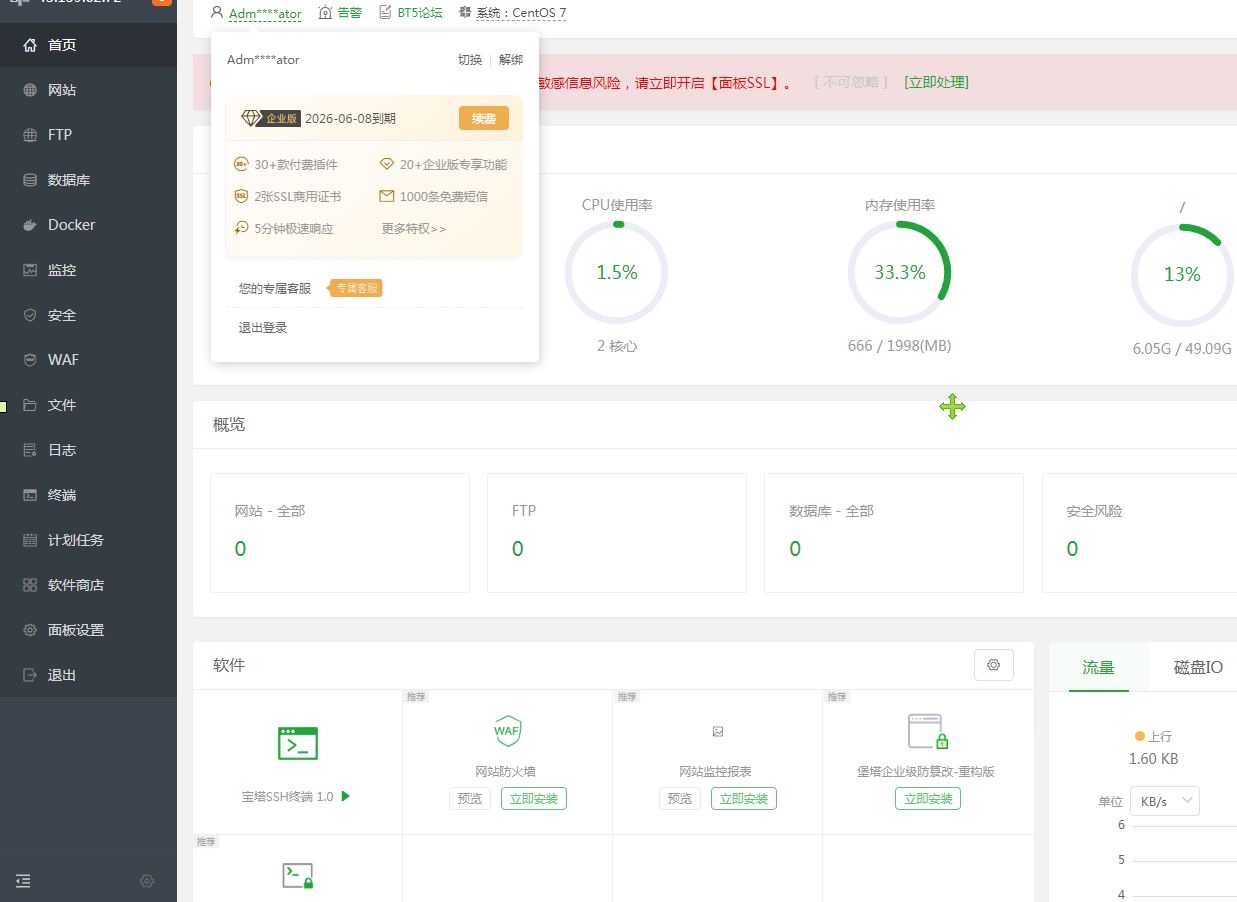
Task: Open 软件商店 grid icon in sidebar
Action: click(x=30, y=585)
